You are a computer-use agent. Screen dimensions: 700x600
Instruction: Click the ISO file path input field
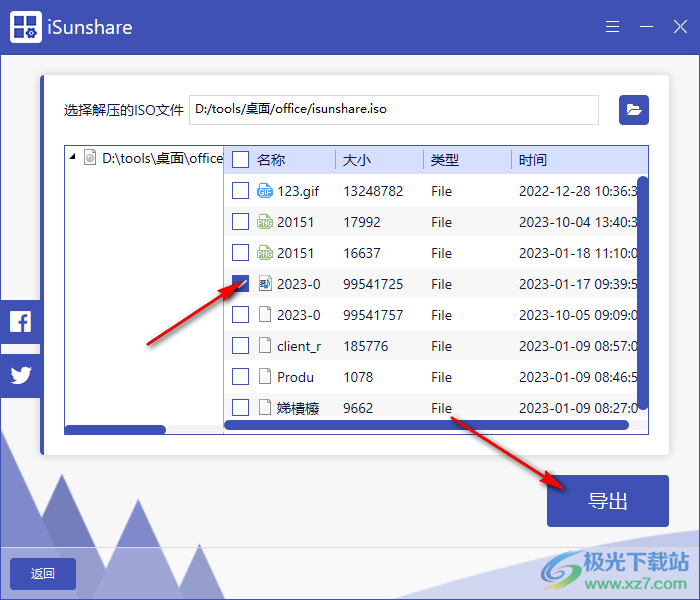click(x=394, y=110)
